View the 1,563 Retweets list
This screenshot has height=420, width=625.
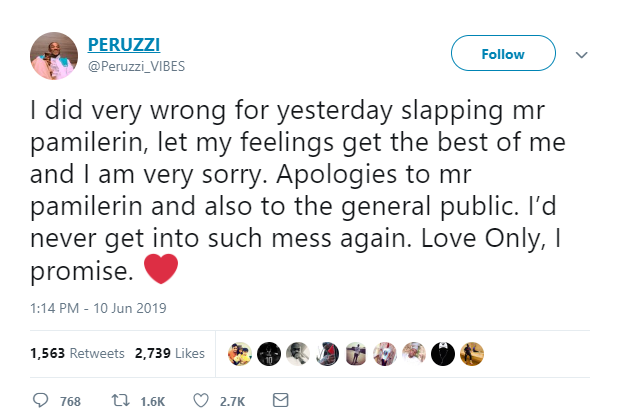77,353
